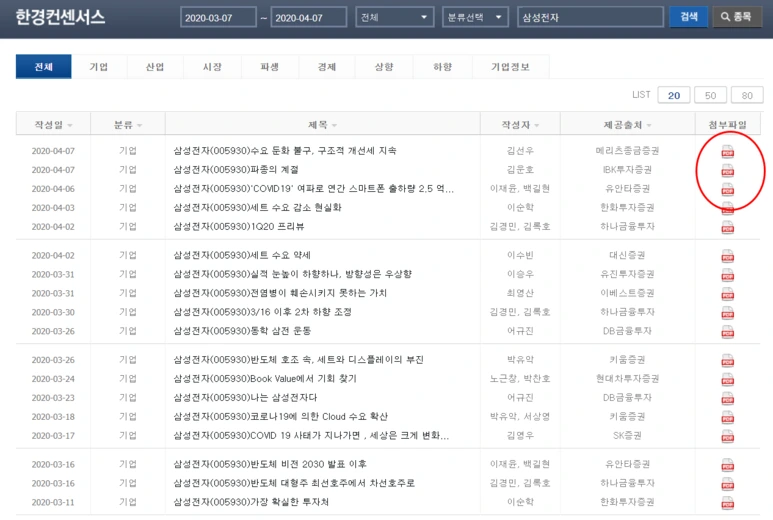773x520 pixels.
Task: Open PDF for '세트 수요 감소 현실화' report
Action: tap(727, 208)
